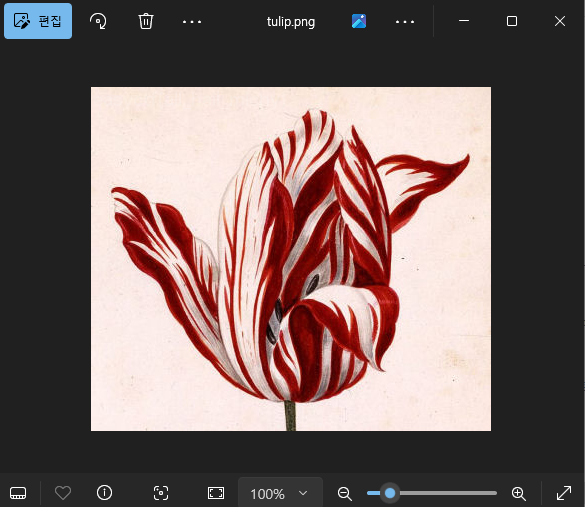Rotate the image with the rotate icon
The width and height of the screenshot is (585, 507).
click(x=98, y=21)
